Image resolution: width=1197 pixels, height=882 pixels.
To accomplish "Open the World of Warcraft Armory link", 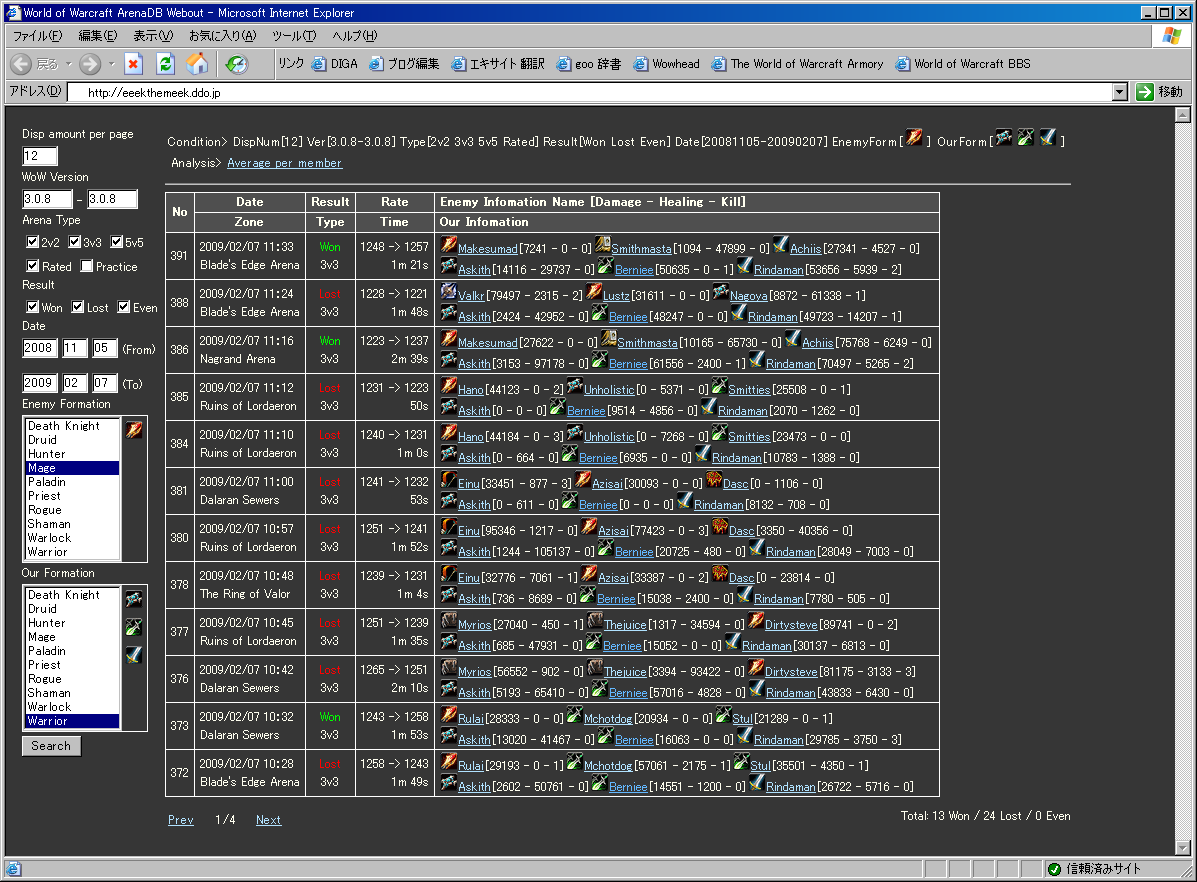I will pos(797,64).
